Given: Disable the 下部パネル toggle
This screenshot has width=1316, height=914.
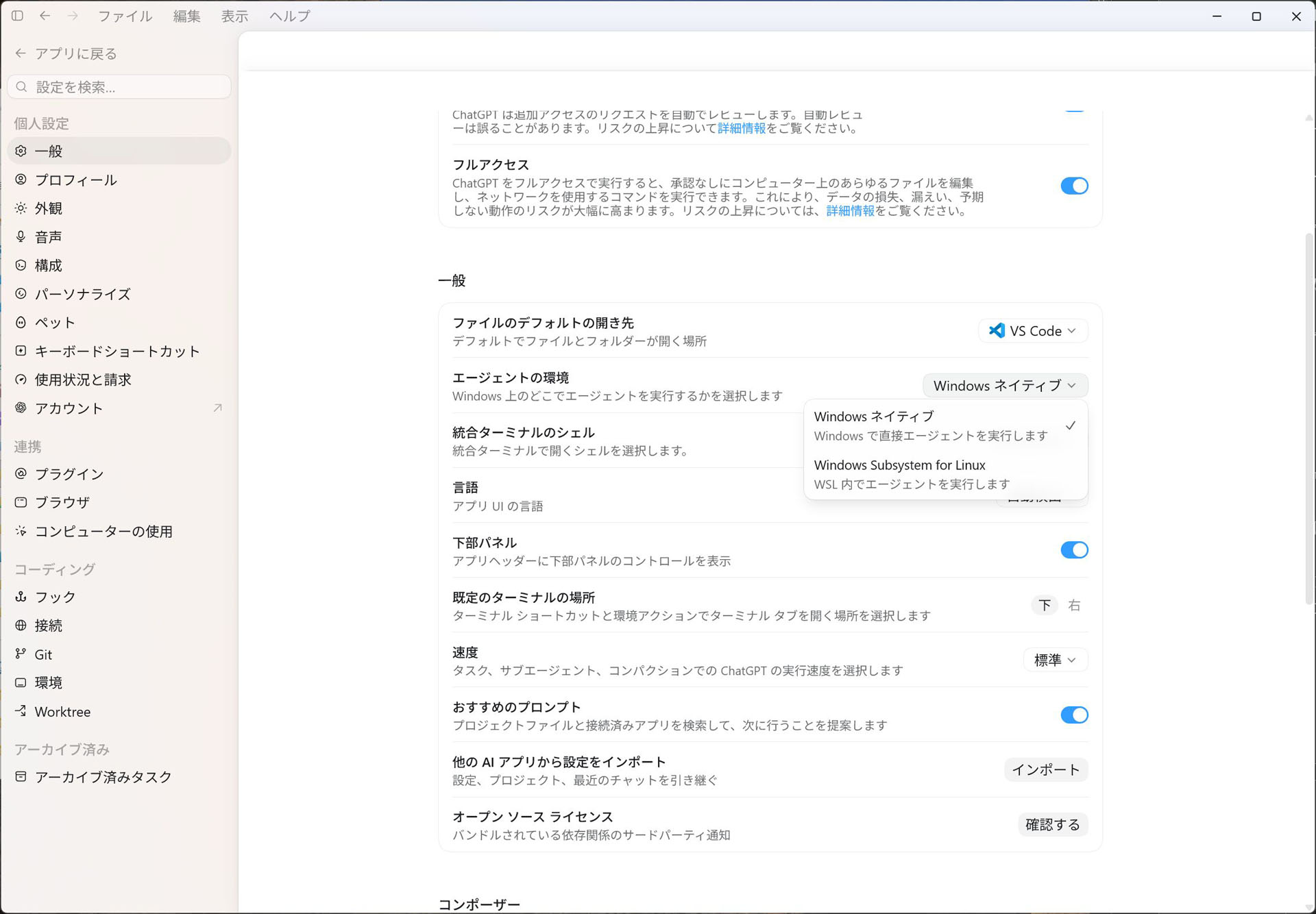Looking at the screenshot, I should [1074, 549].
